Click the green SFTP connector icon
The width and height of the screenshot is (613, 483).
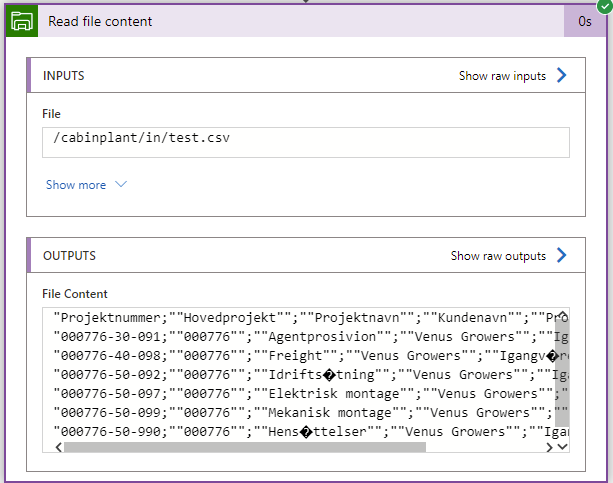[22, 21]
